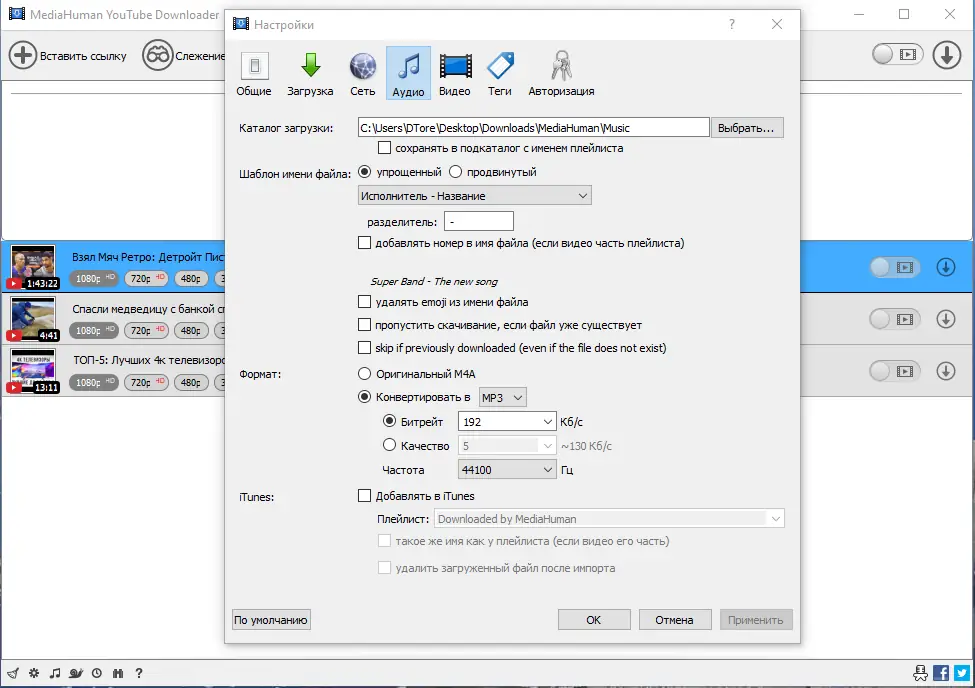Click the snail speed limit icon
975x688 pixels.
pyautogui.click(x=76, y=673)
